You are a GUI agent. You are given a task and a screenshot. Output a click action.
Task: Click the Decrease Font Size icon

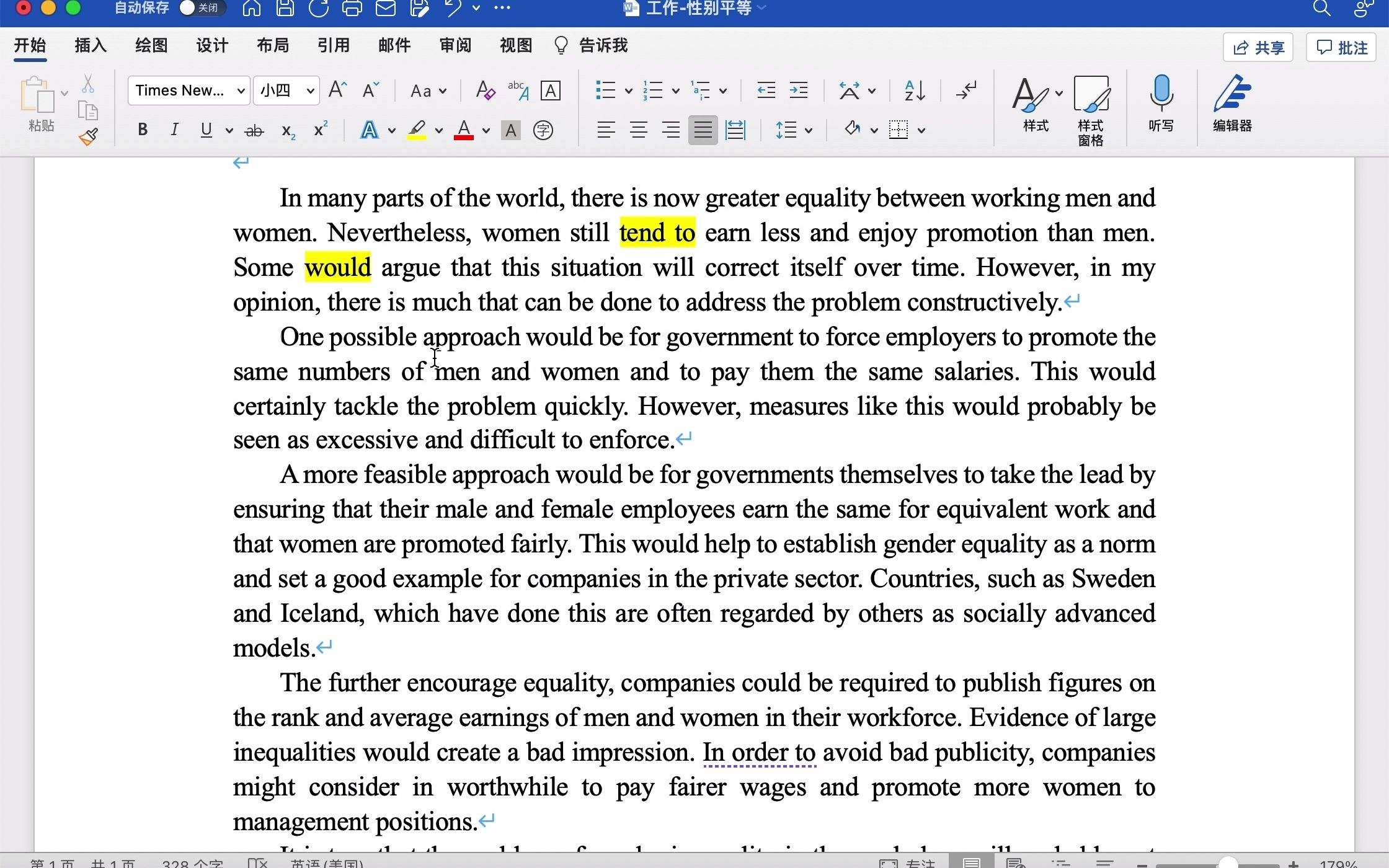tap(371, 91)
